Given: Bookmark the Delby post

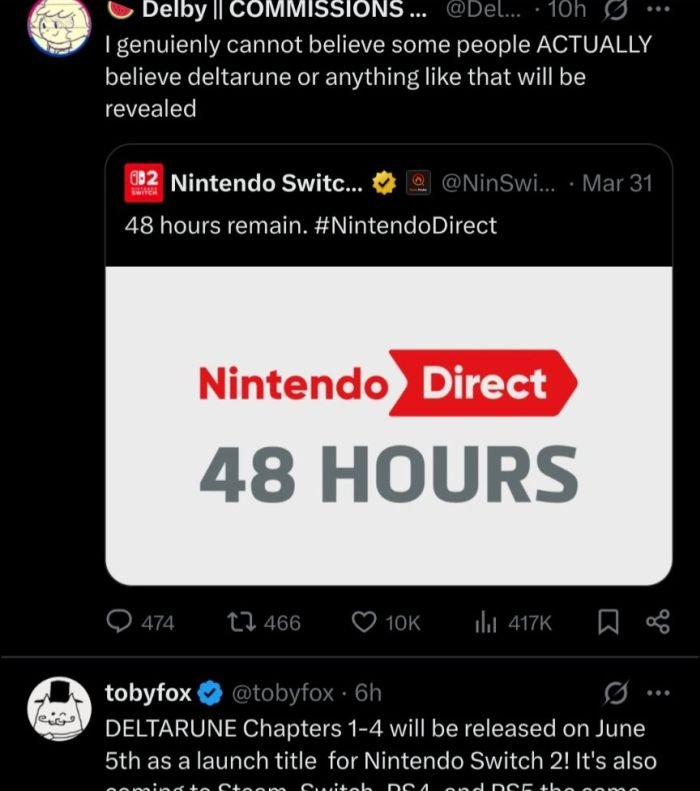Looking at the screenshot, I should point(606,622).
